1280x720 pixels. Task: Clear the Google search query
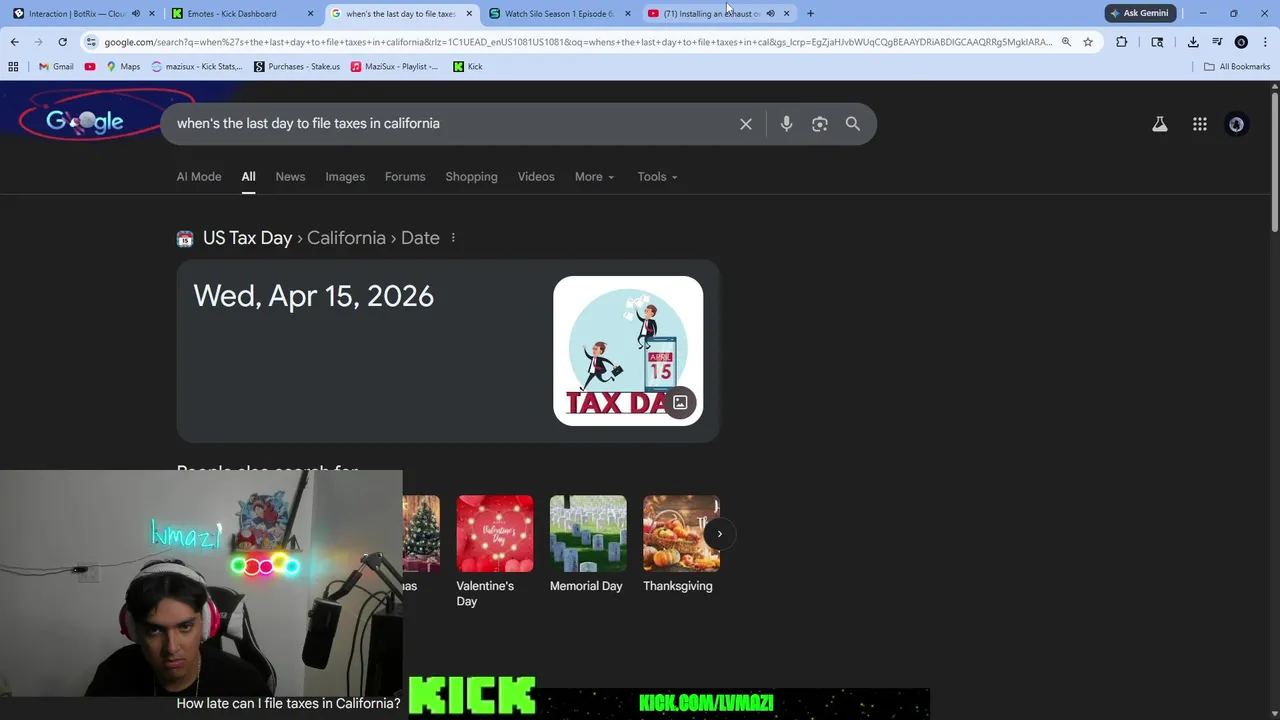[x=746, y=124]
